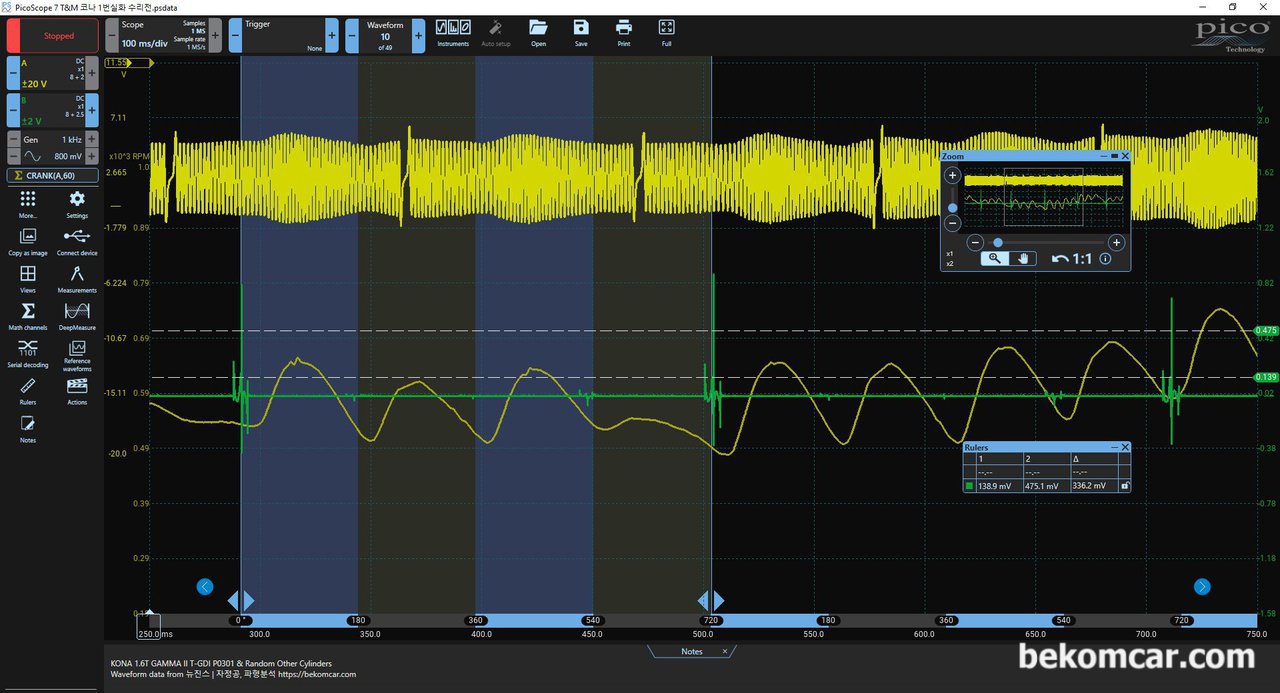Open channel B ±2 V options
Screen dimensions: 1280x693
(52, 110)
